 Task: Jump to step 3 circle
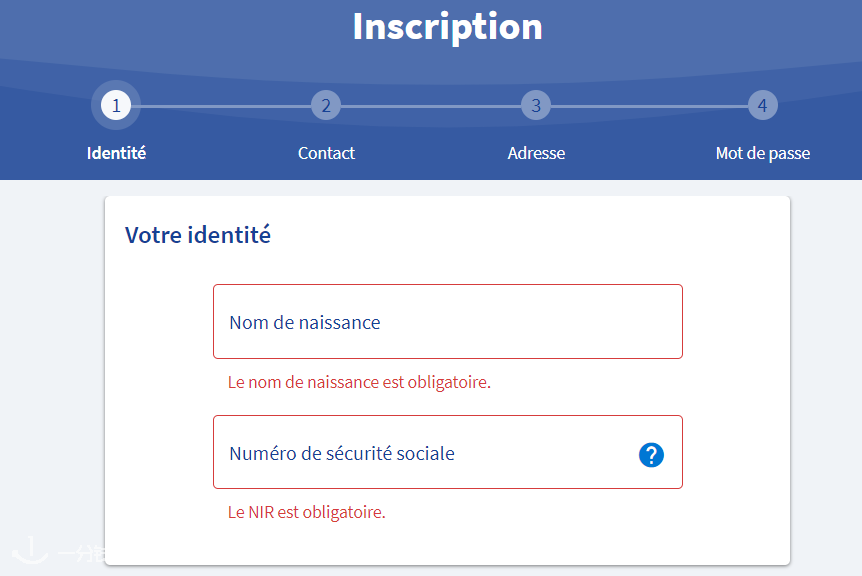pyautogui.click(x=536, y=105)
